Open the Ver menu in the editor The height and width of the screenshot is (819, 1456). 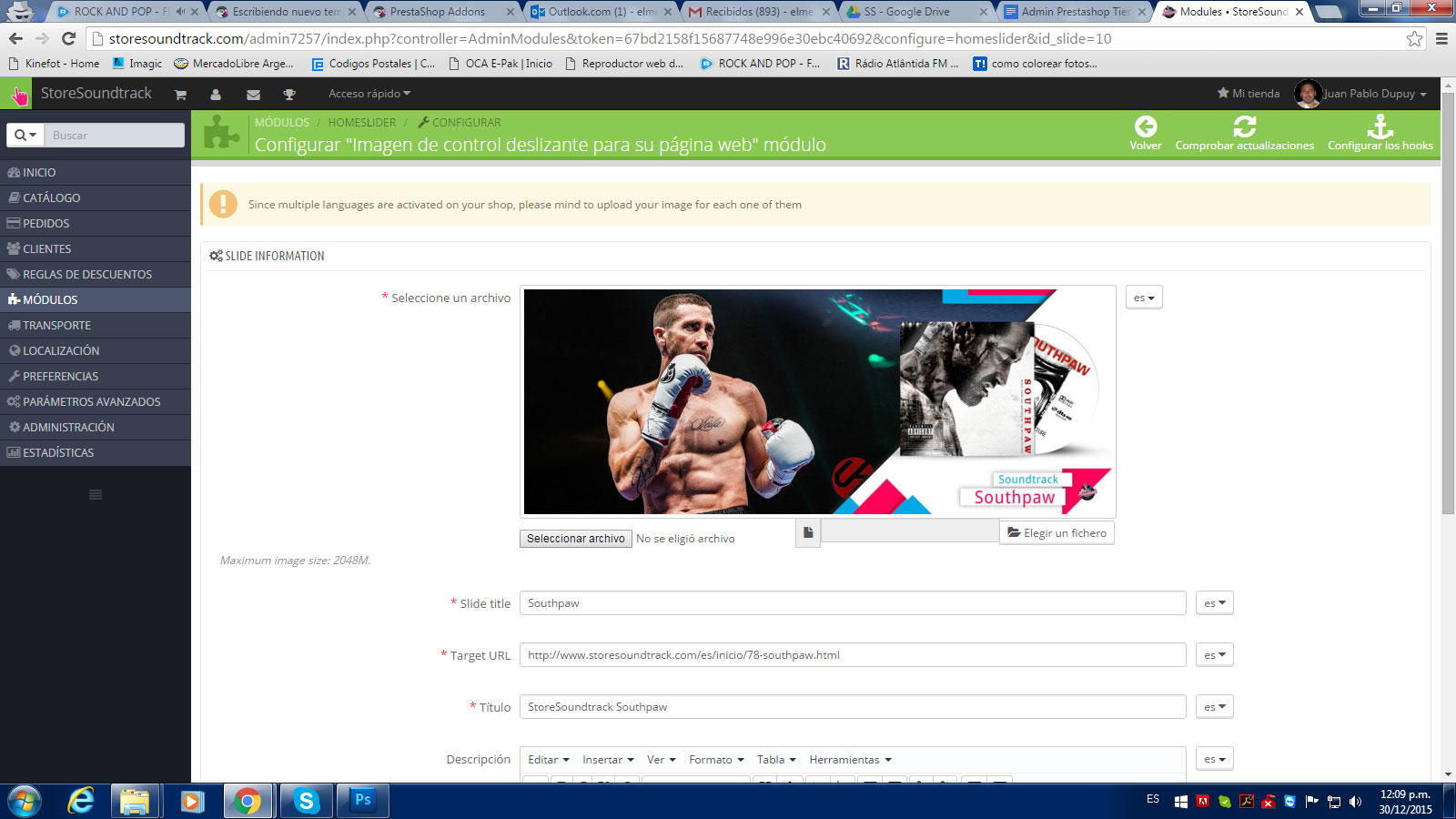[662, 760]
